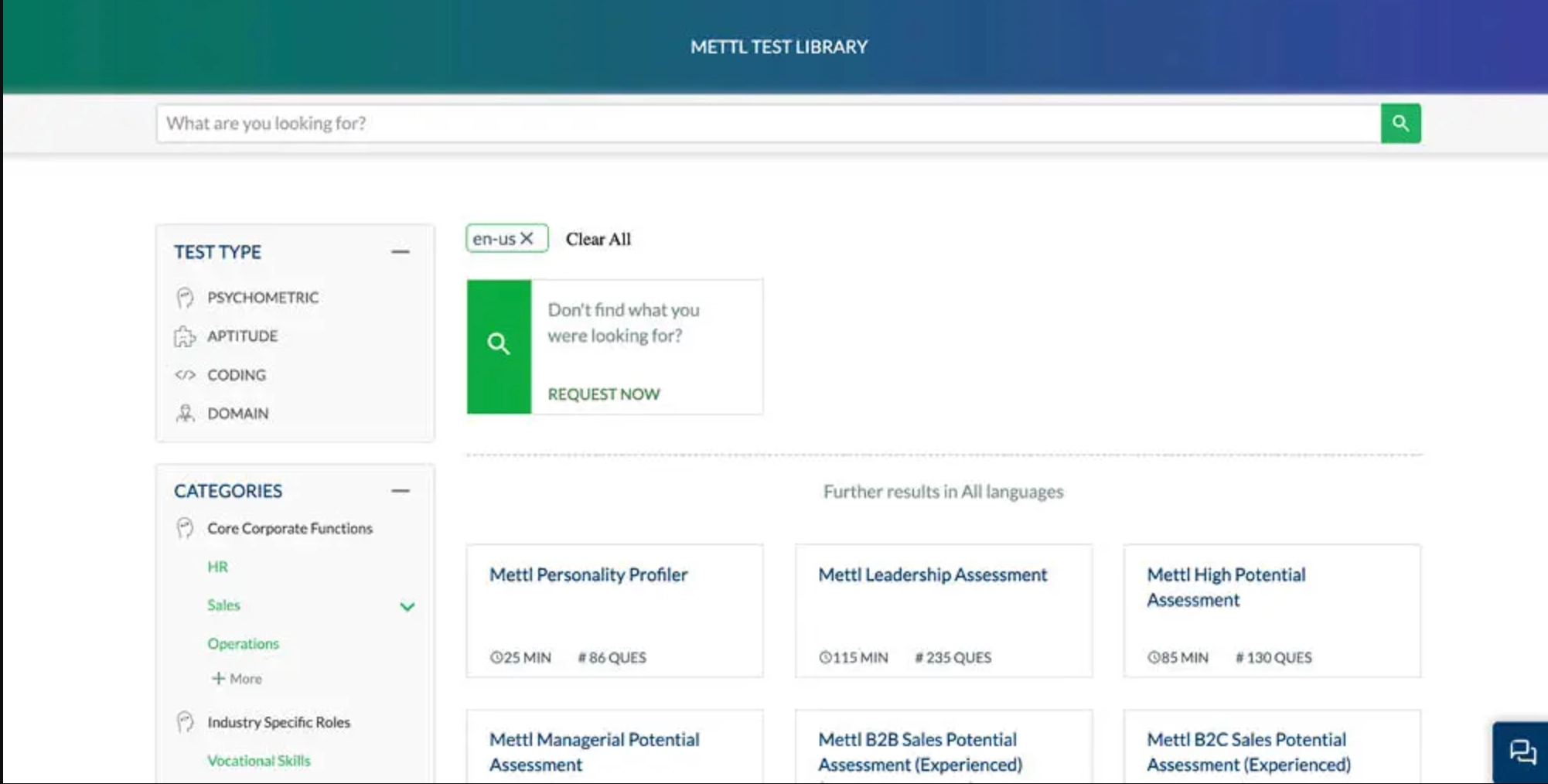Click the Domain person icon

point(185,414)
